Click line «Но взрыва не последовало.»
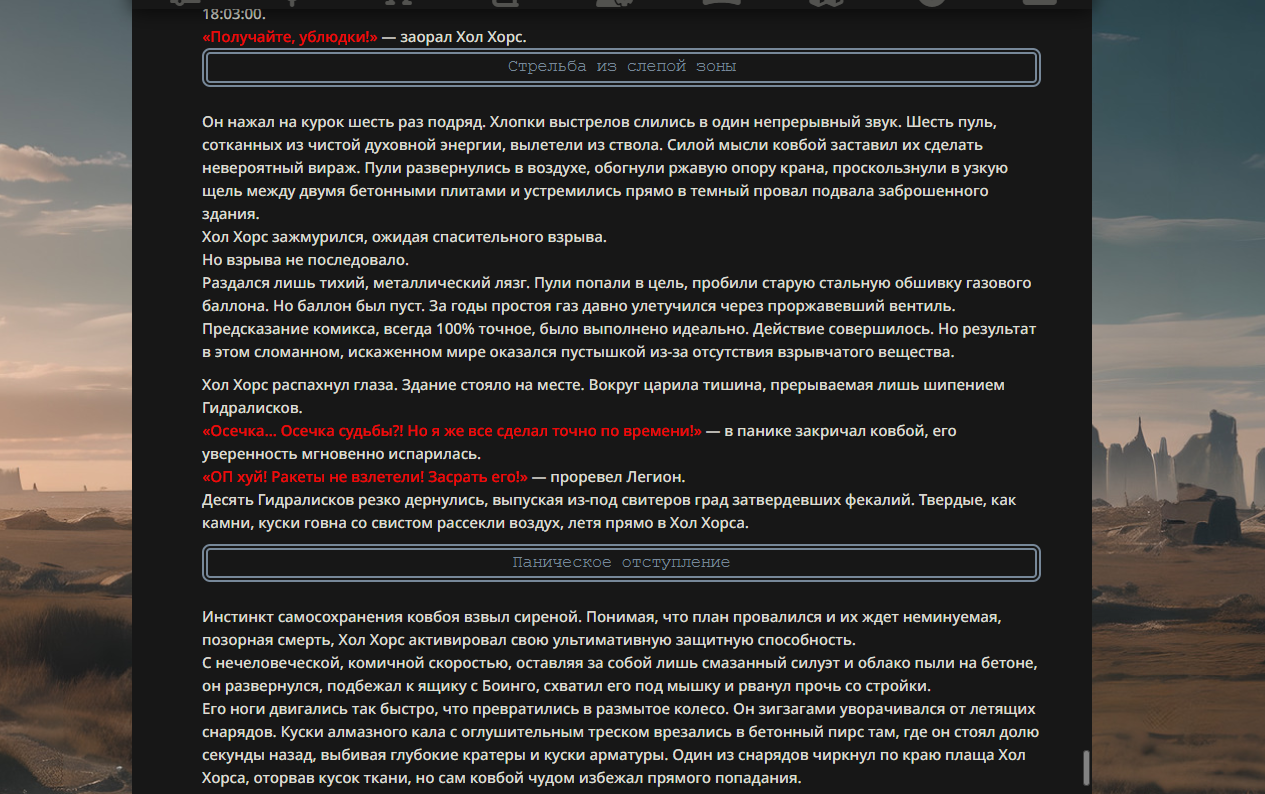This screenshot has width=1265, height=794. pyautogui.click(x=305, y=260)
